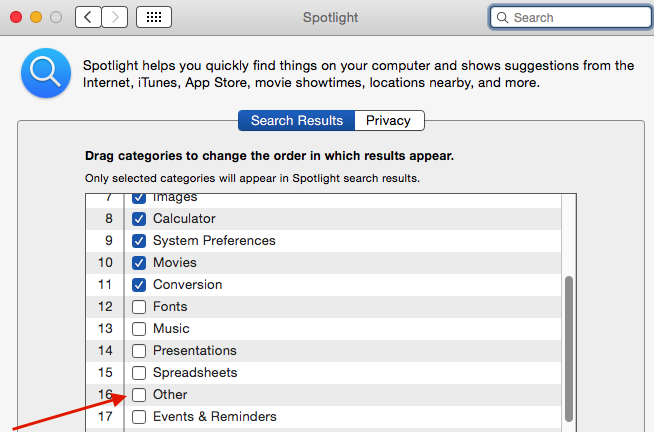Focus the Search input field
The image size is (654, 432).
[571, 18]
